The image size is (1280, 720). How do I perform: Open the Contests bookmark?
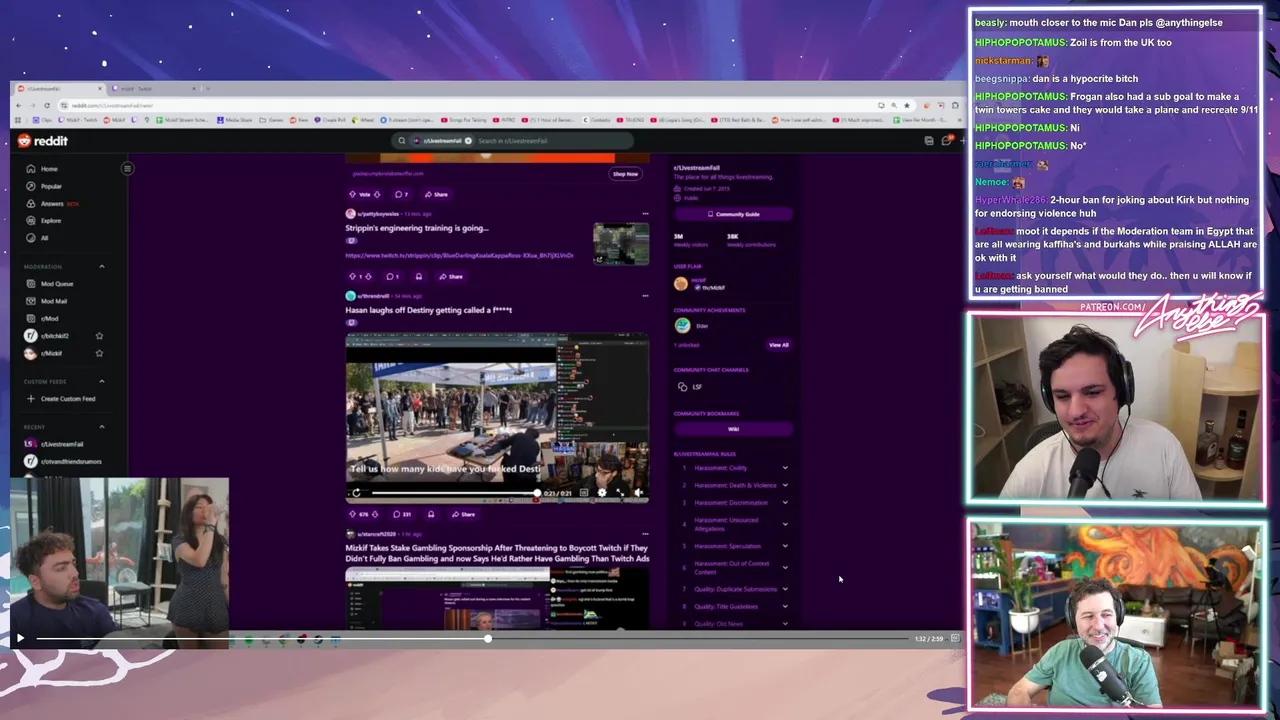(x=597, y=120)
